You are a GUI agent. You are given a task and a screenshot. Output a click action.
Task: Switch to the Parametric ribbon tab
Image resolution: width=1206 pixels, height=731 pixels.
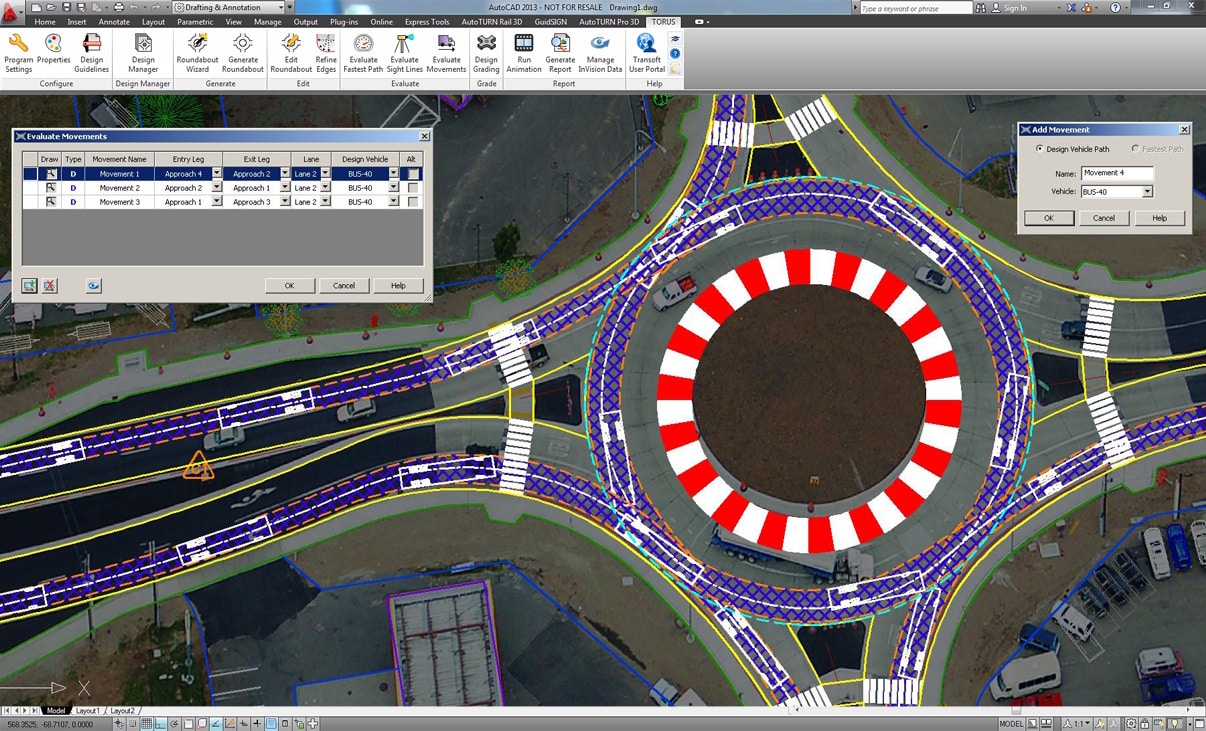195,22
